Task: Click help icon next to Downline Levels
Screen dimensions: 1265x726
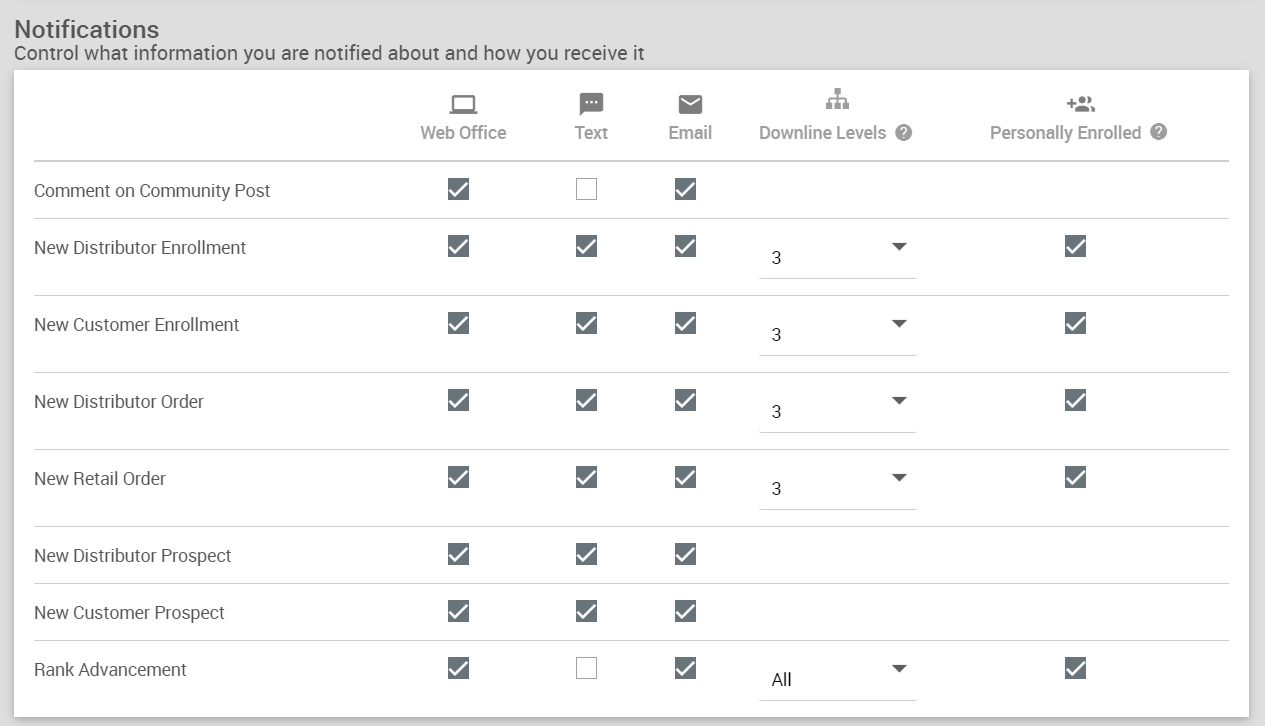Action: coord(903,133)
